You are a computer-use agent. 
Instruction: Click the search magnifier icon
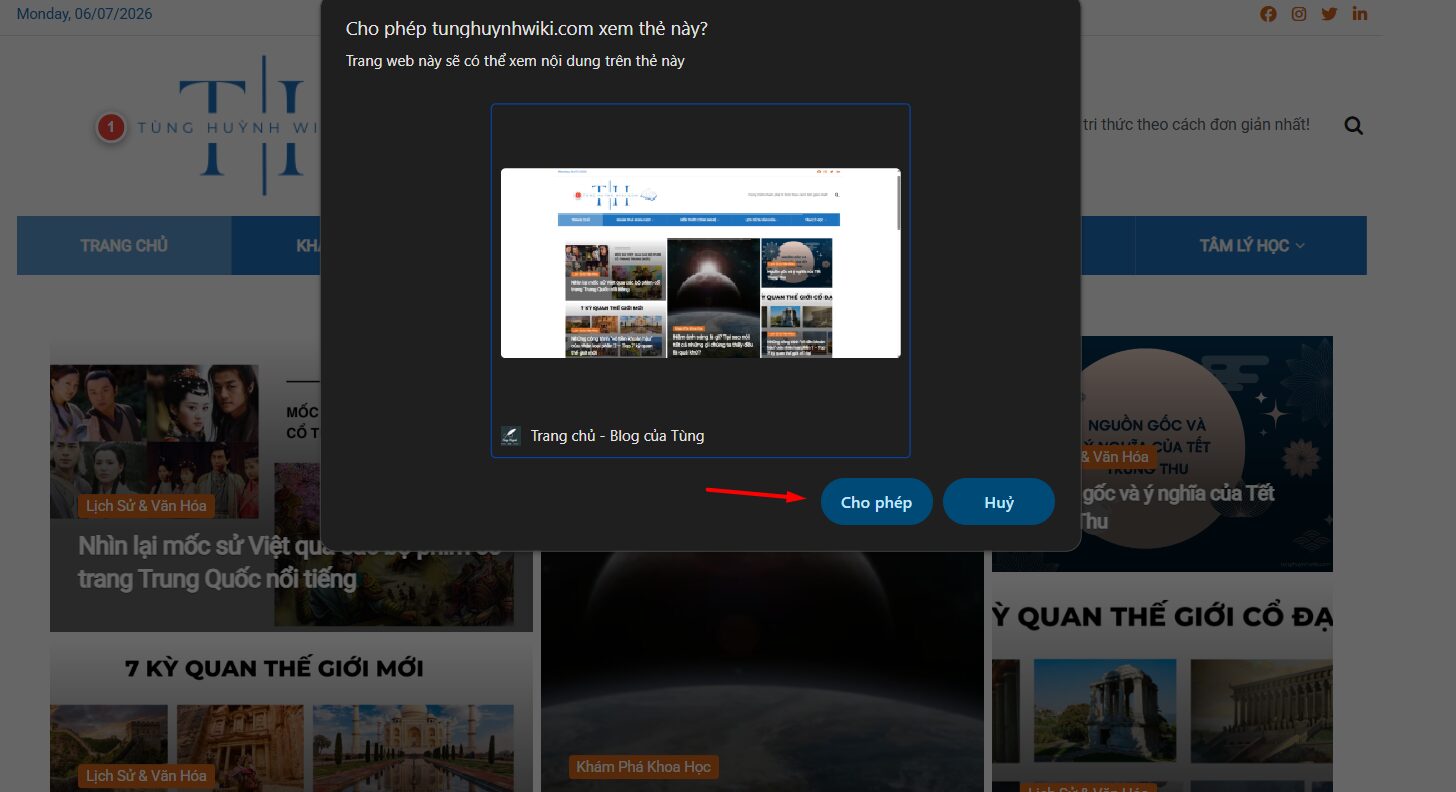(1354, 126)
